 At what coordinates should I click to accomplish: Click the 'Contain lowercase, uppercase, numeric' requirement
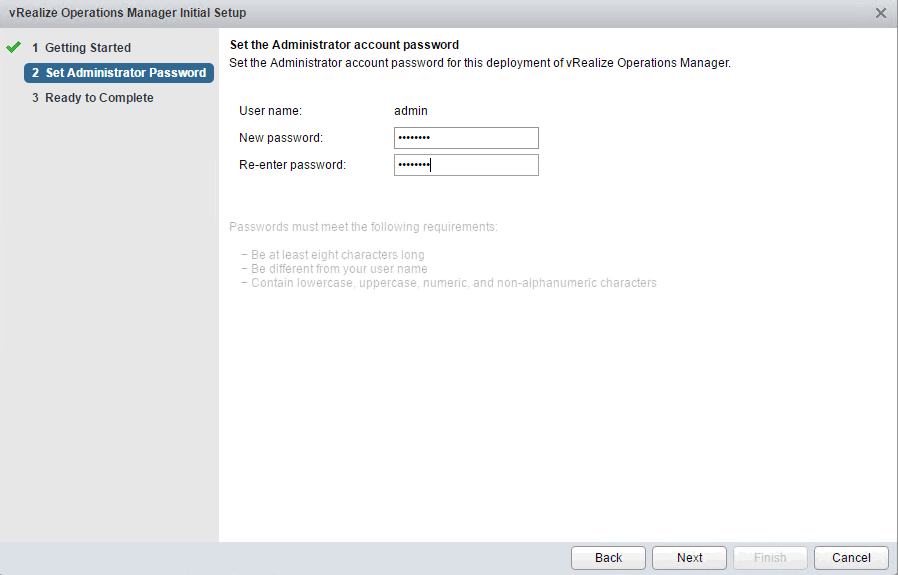point(454,283)
